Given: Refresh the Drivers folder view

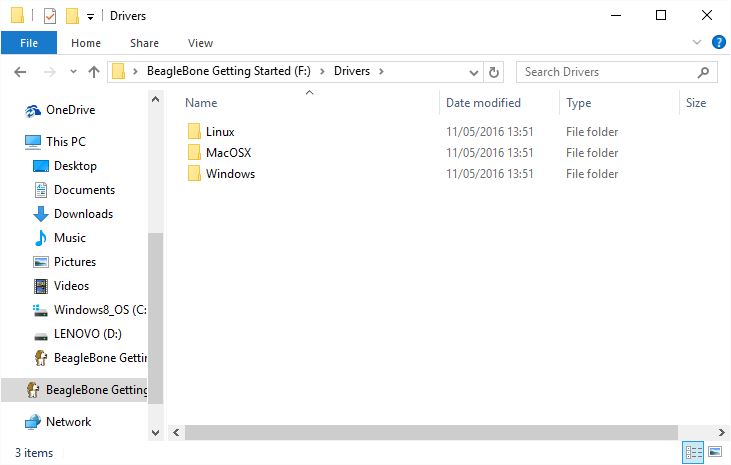Looking at the screenshot, I should pyautogui.click(x=493, y=72).
